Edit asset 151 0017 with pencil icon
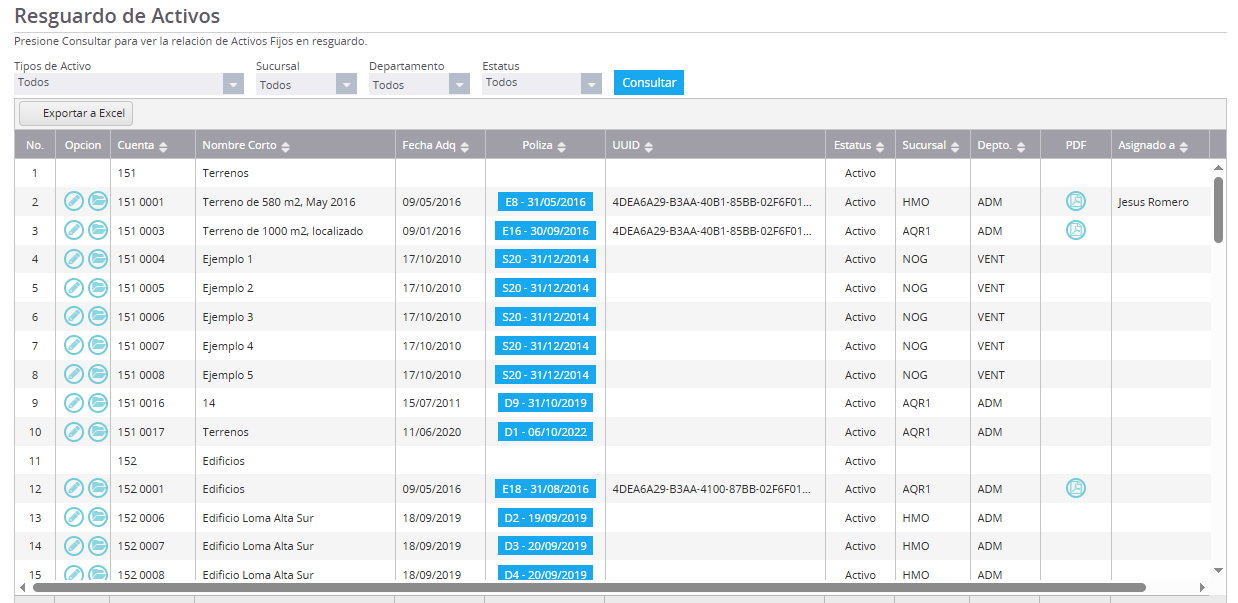Viewport: 1238px width, 603px height. pos(74,432)
